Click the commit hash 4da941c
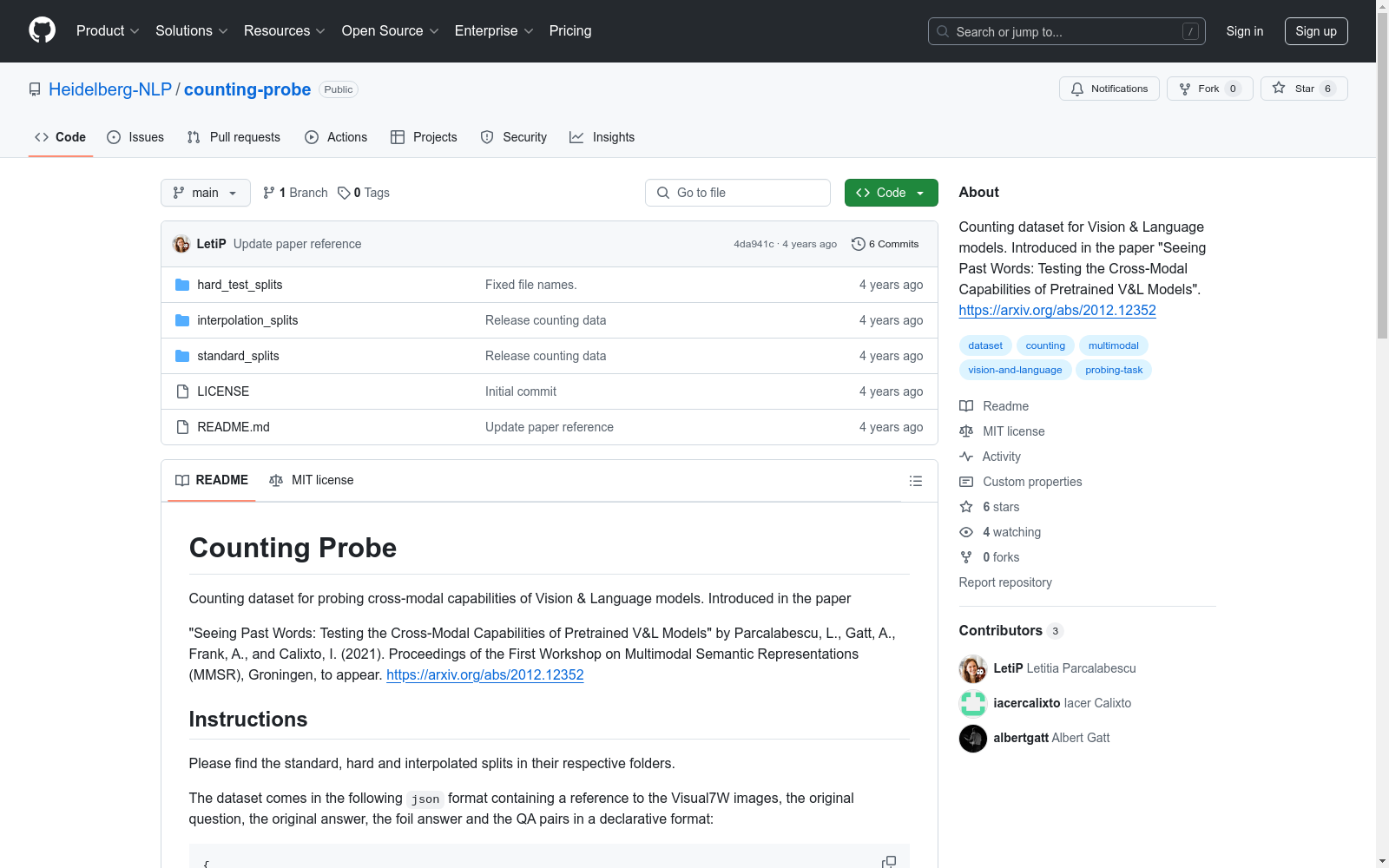Image resolution: width=1389 pixels, height=868 pixels. point(754,244)
